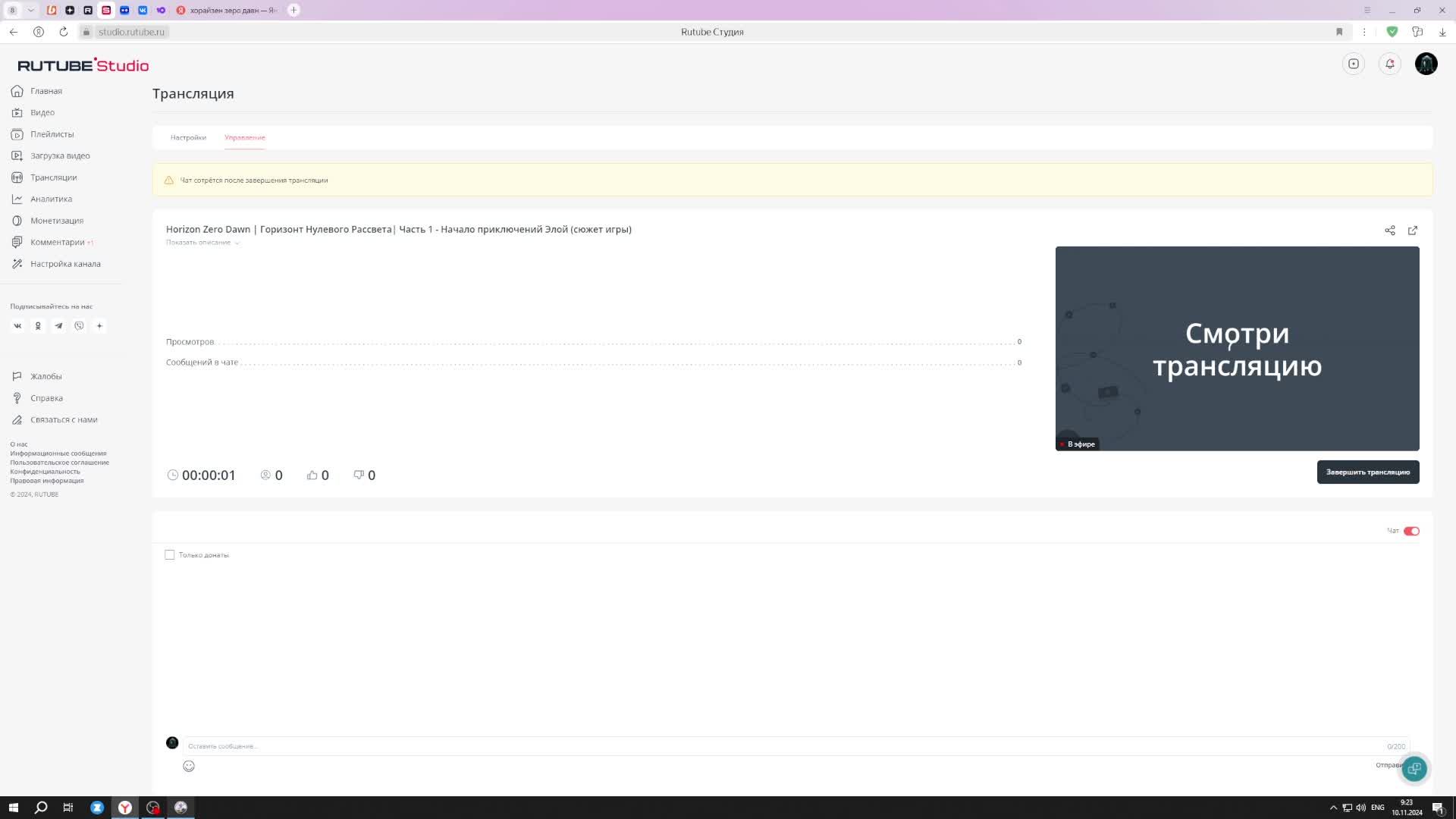Open the Монетизация icon
The height and width of the screenshot is (819, 1456).
click(x=17, y=221)
